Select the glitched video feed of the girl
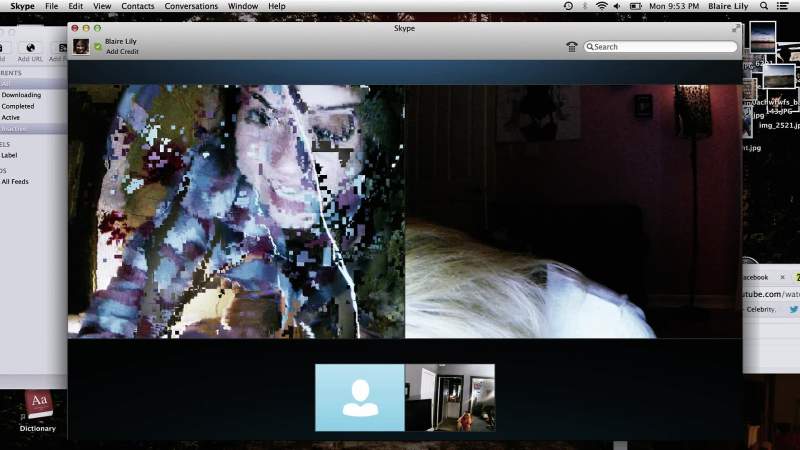The width and height of the screenshot is (800, 450). coord(236,211)
